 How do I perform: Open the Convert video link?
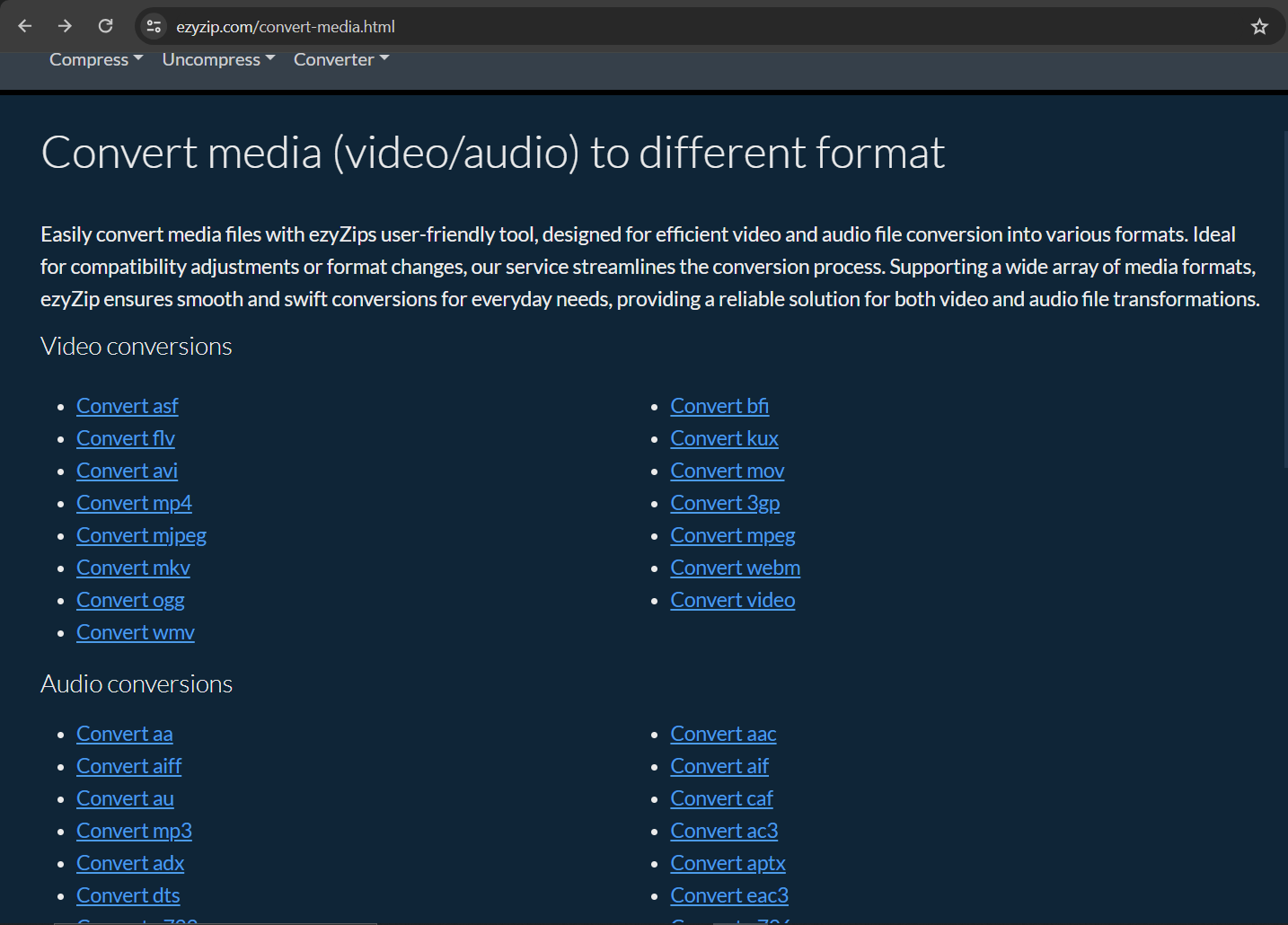click(x=732, y=600)
